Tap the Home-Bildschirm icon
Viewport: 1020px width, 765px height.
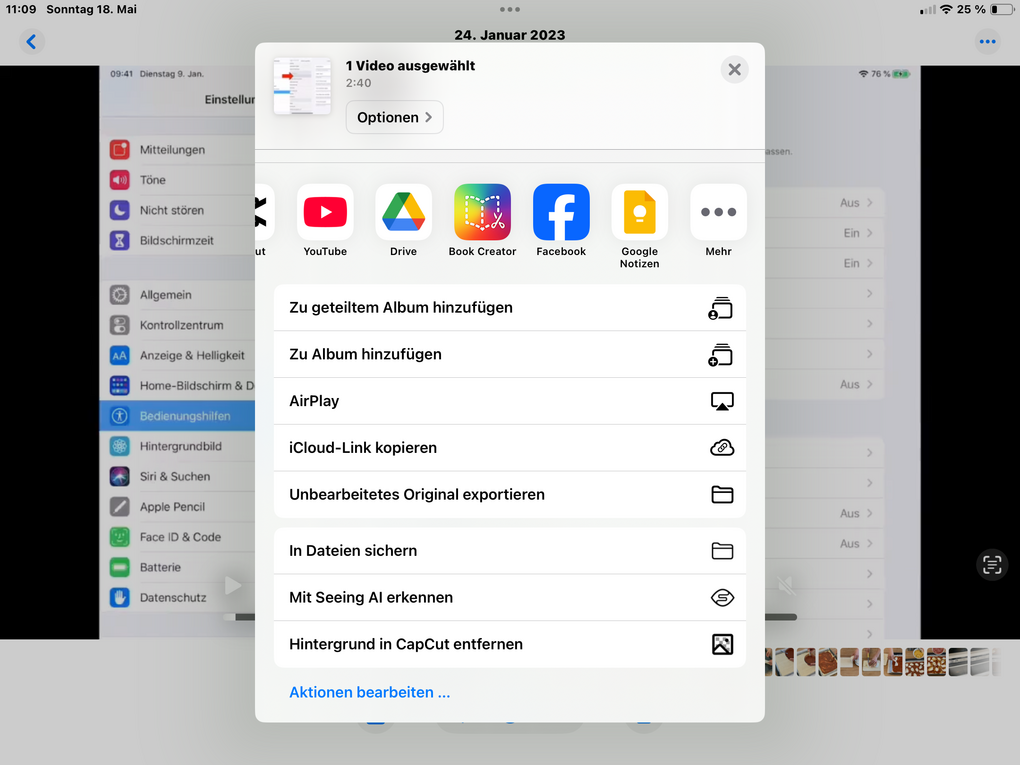coord(120,386)
